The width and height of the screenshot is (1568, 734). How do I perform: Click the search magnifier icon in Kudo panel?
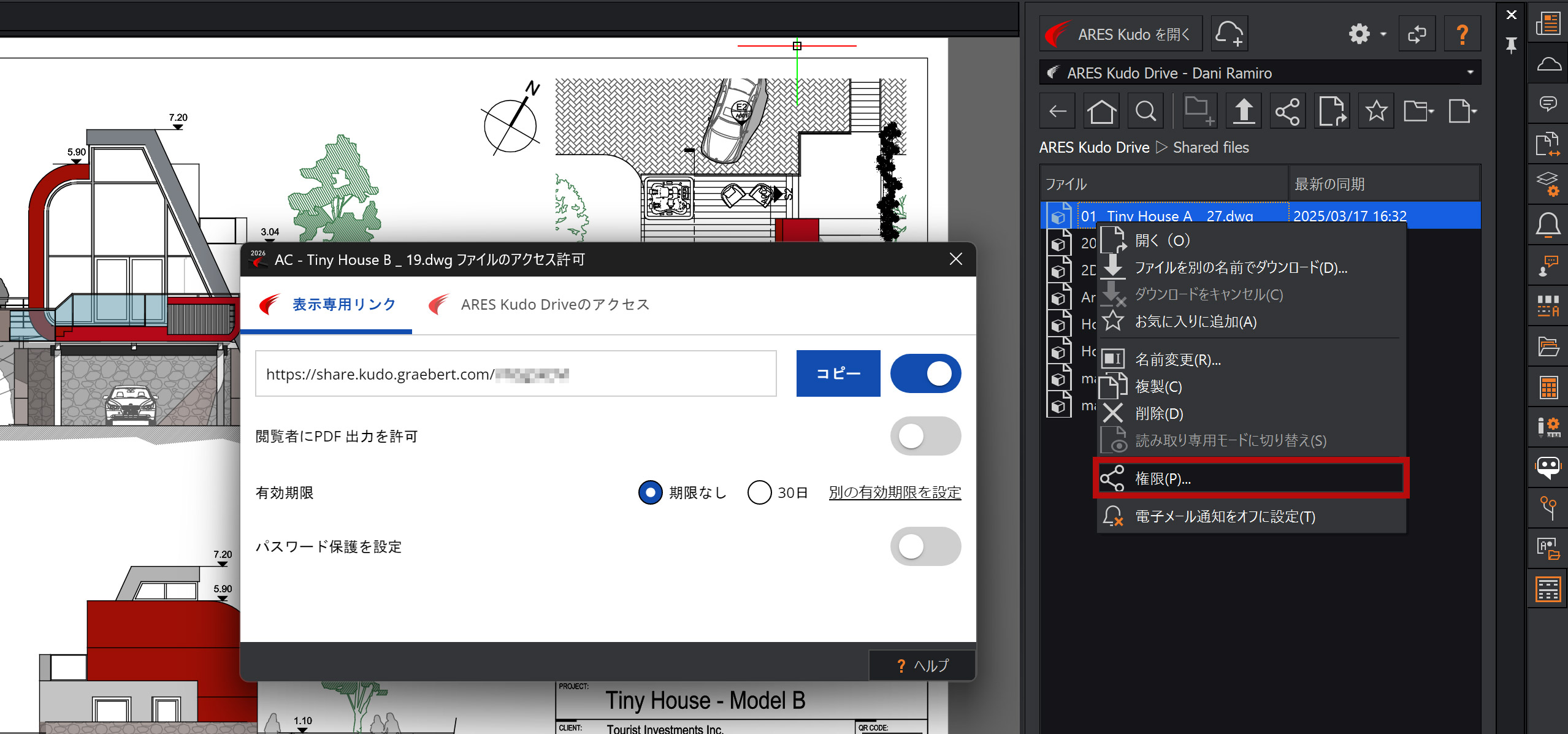click(1145, 111)
